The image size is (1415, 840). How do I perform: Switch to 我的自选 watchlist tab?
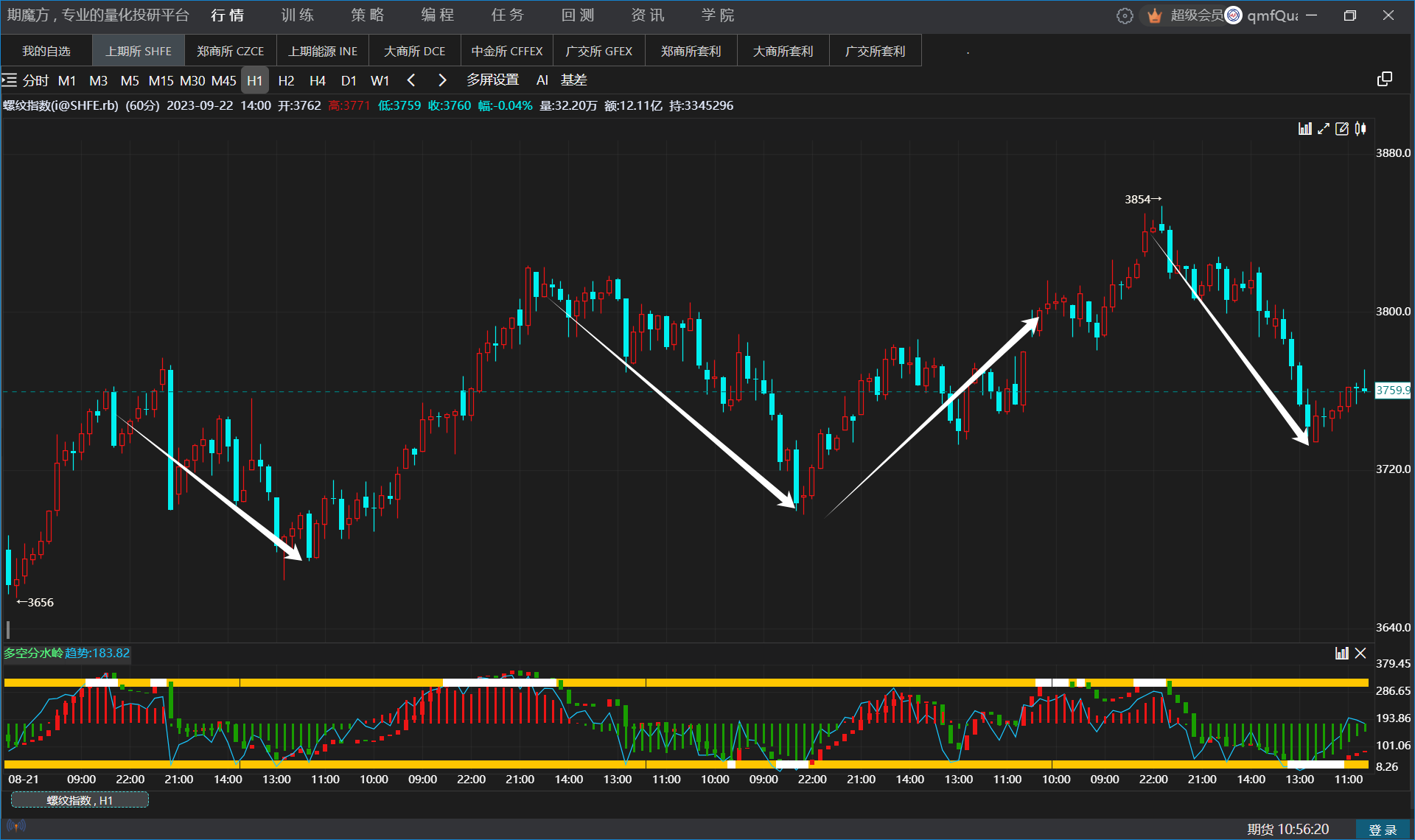(46, 51)
